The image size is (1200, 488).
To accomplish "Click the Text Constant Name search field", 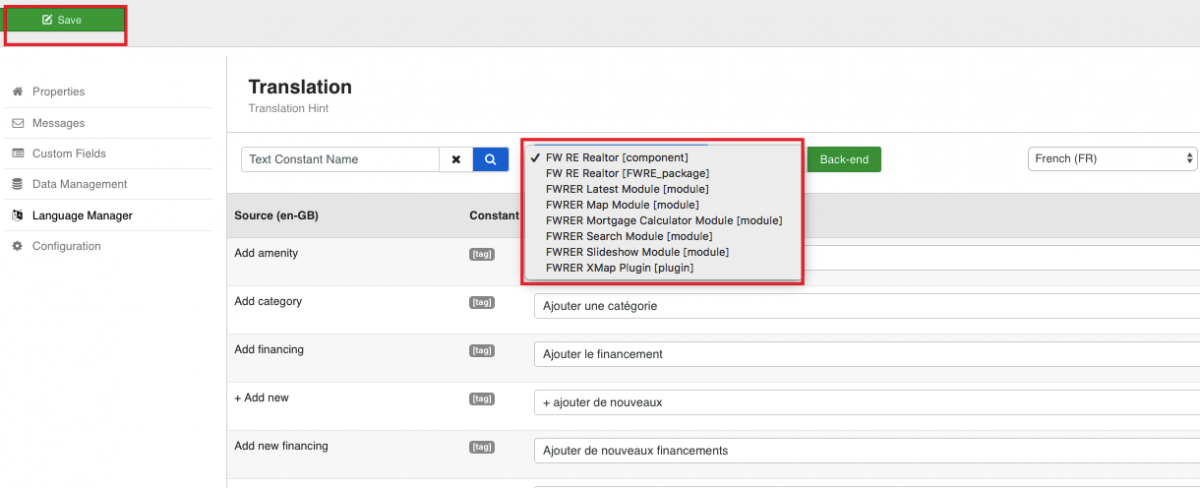I will (340, 159).
